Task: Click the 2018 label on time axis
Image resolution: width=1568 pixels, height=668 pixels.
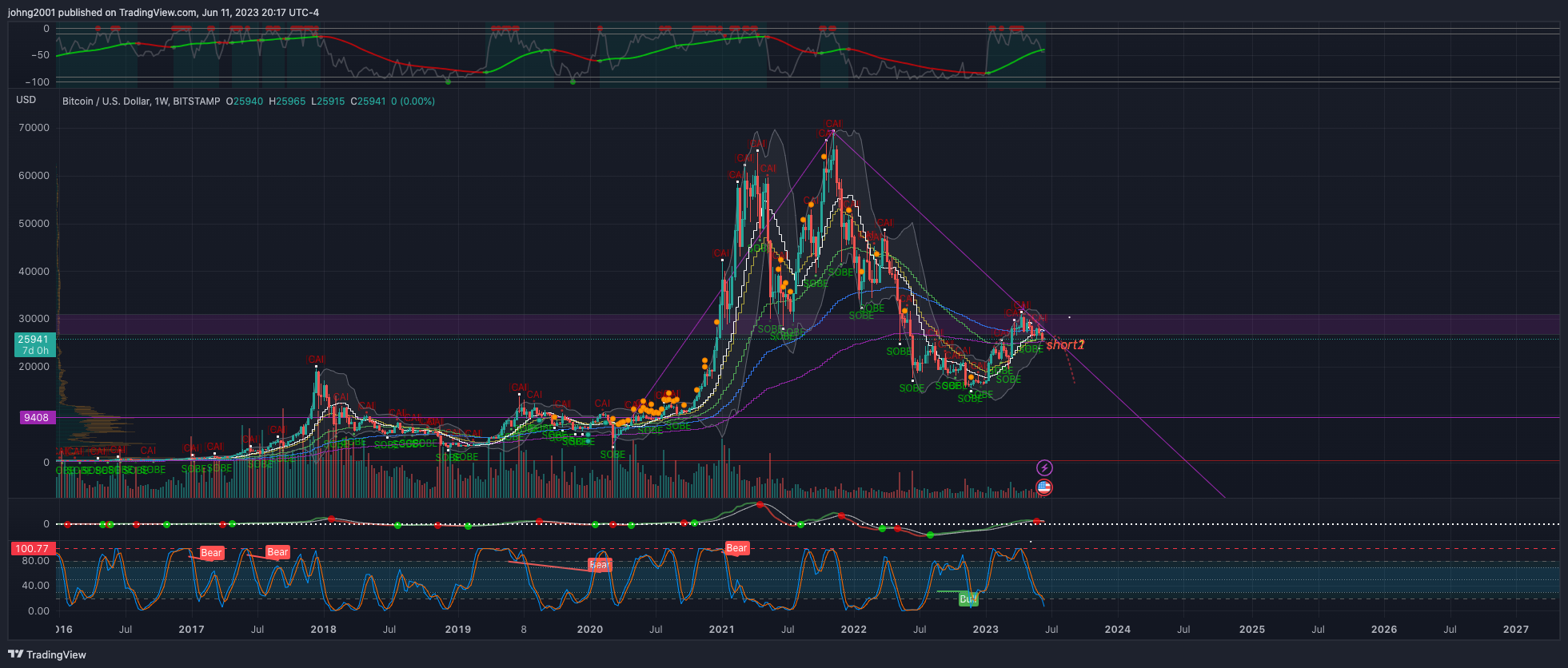Action: [324, 630]
